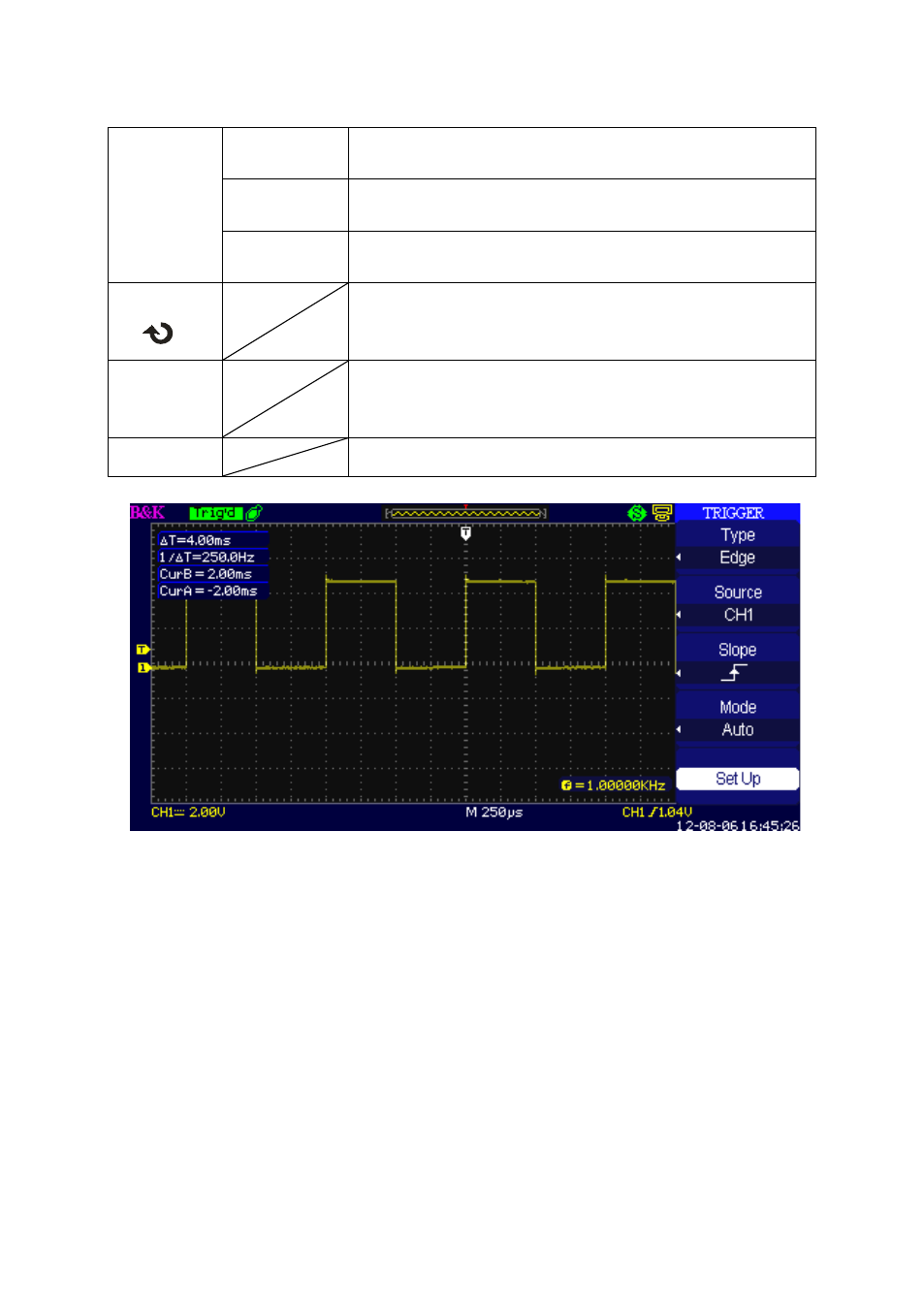Click the trigger level marker T on the left edge
The image size is (924, 1311).
143,650
